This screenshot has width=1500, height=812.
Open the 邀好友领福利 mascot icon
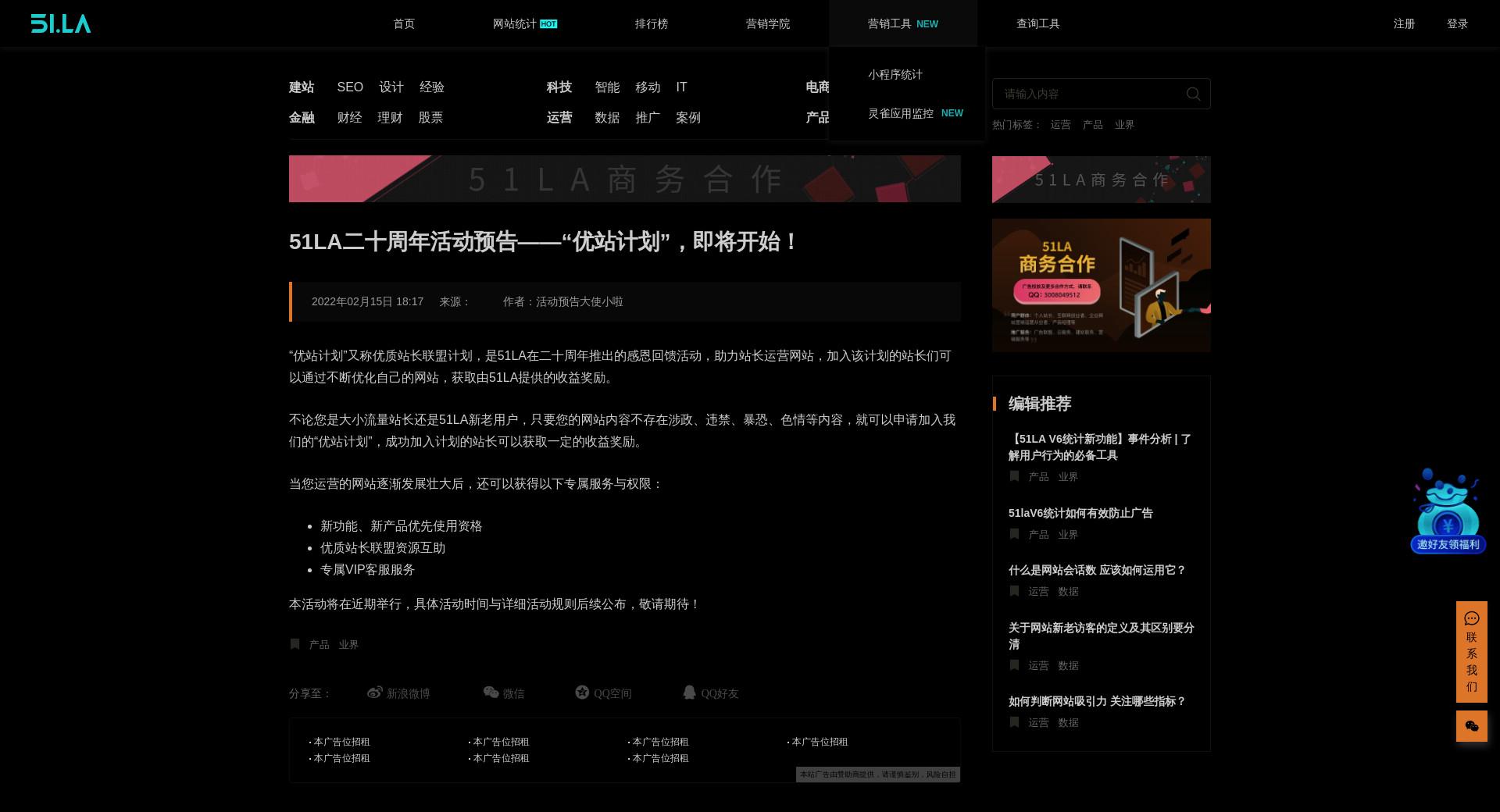point(1448,511)
